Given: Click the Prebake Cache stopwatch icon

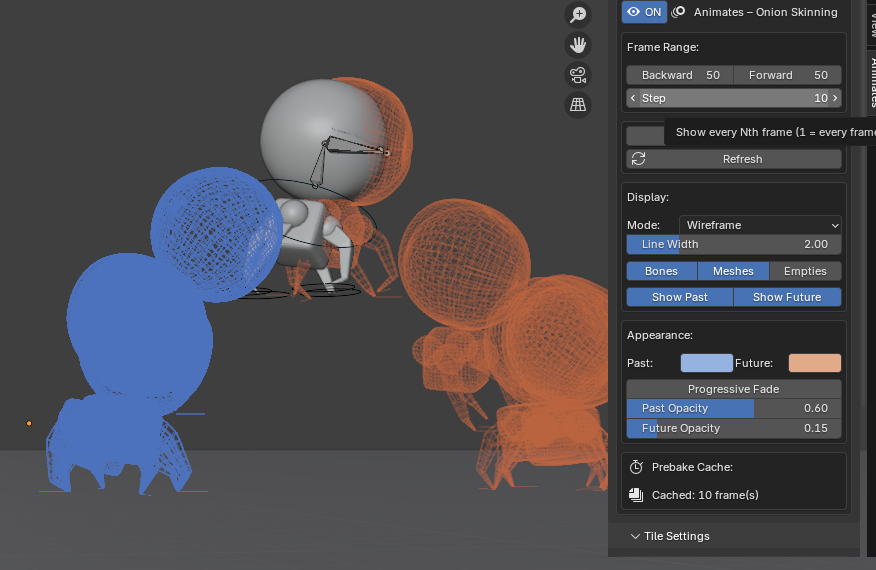Looking at the screenshot, I should (x=635, y=467).
